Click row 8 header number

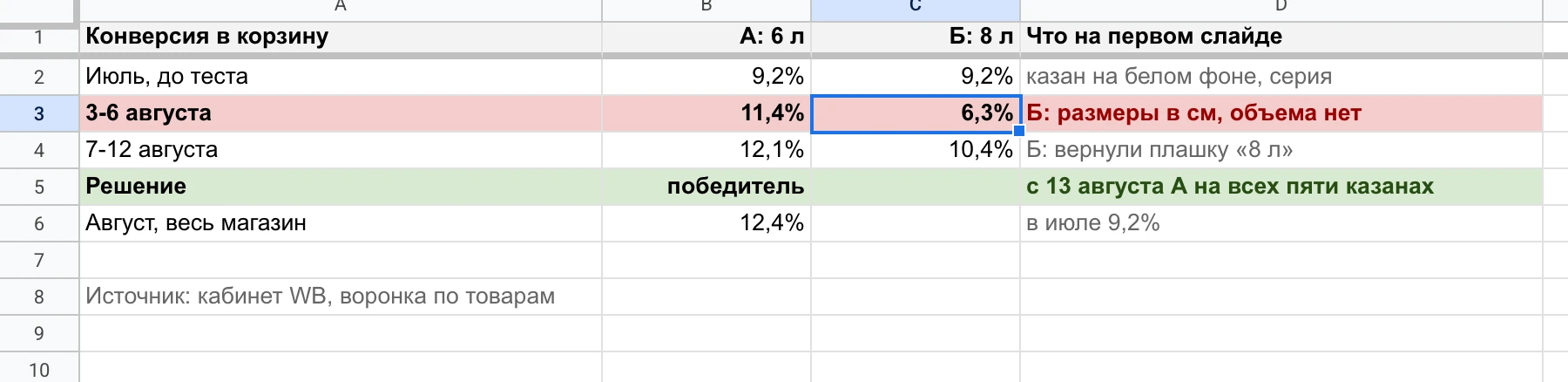click(x=39, y=297)
